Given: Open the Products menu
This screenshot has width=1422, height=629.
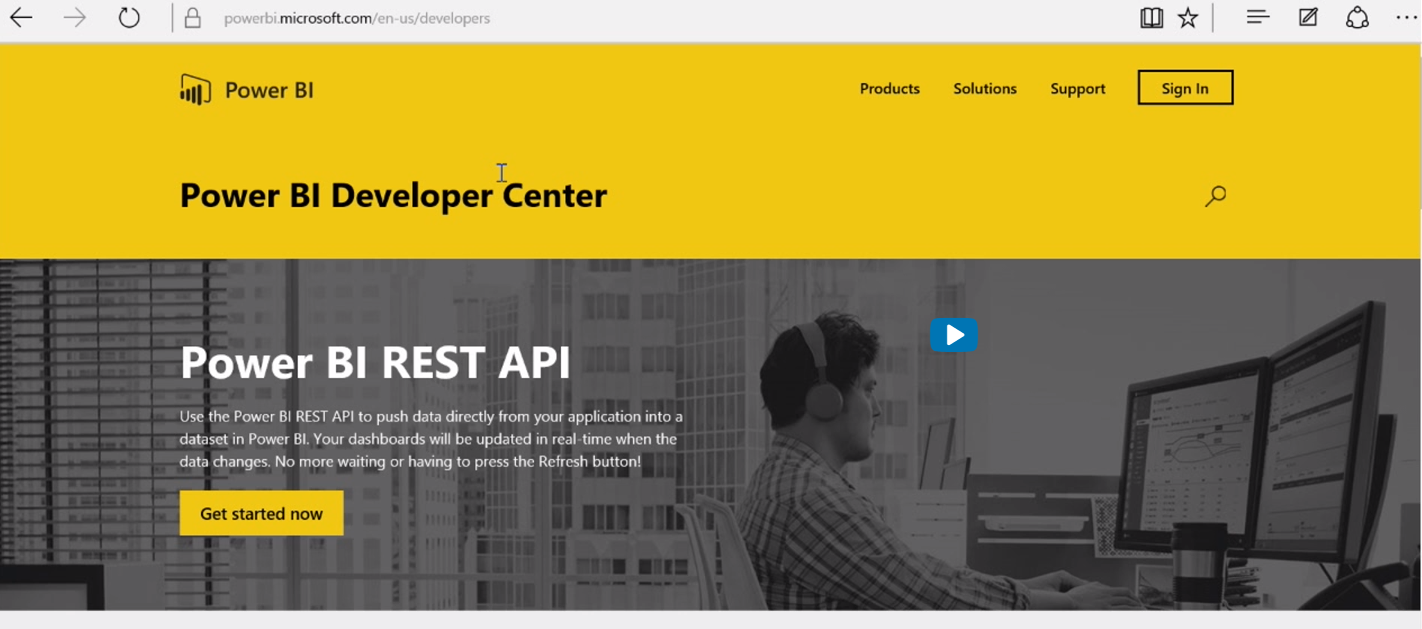Looking at the screenshot, I should click(x=889, y=88).
